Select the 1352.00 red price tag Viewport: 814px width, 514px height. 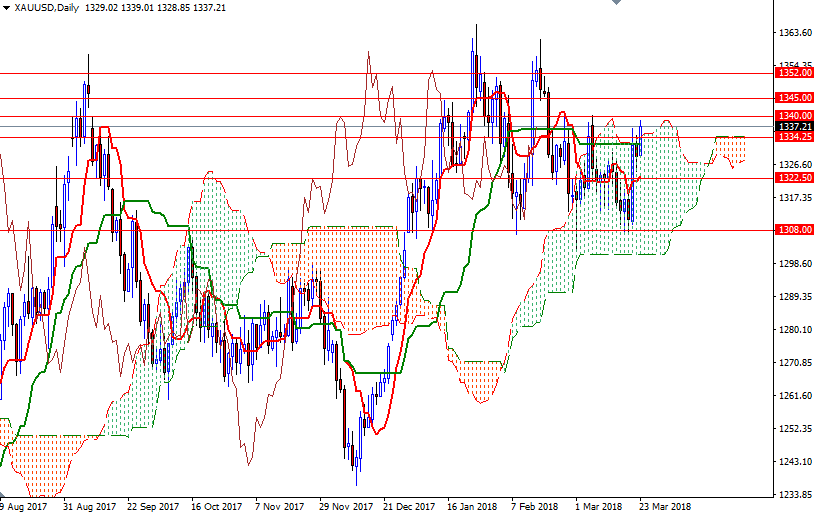(794, 73)
